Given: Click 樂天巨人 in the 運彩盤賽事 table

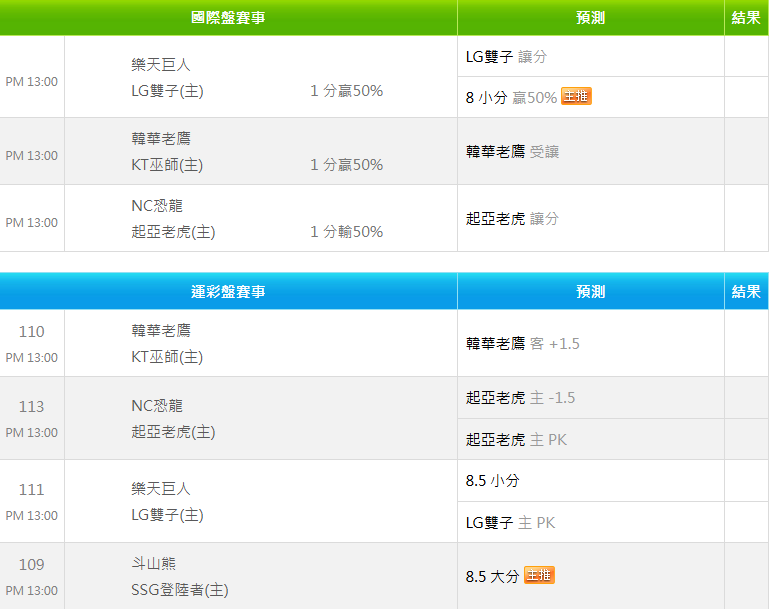Looking at the screenshot, I should coord(161,488).
